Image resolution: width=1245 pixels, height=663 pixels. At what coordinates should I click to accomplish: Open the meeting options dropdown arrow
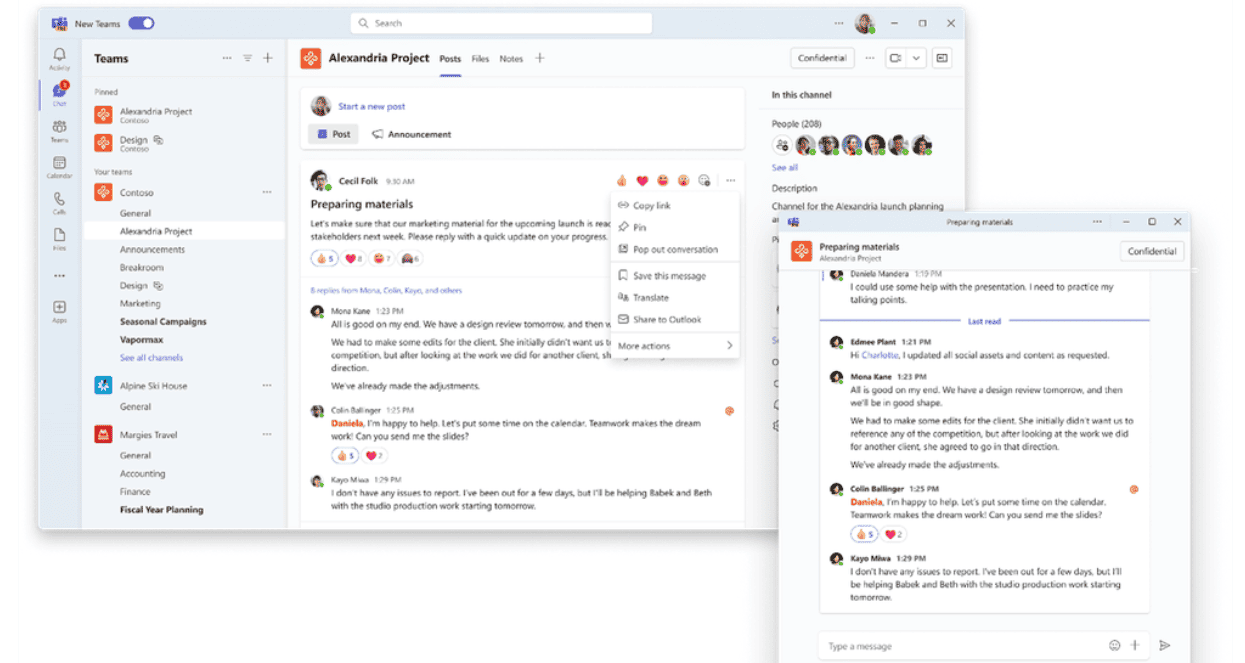coord(916,58)
